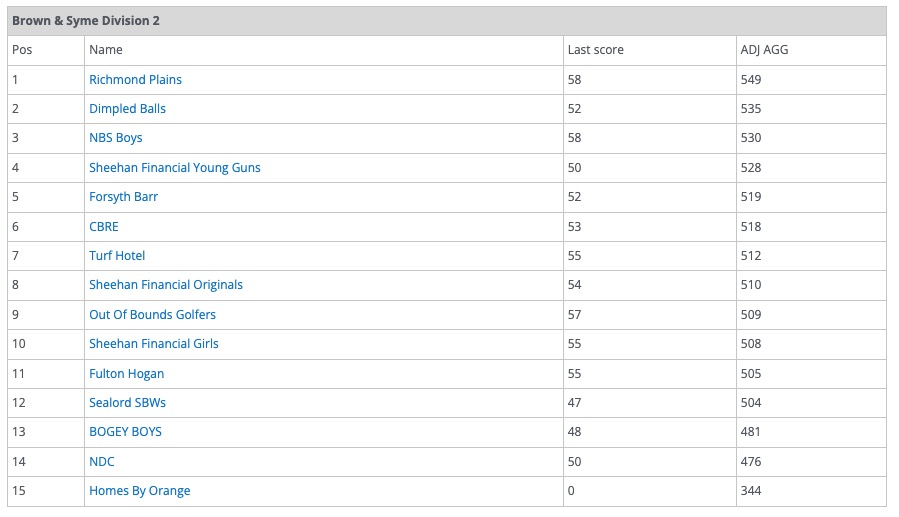Screen dimensions: 899x517
Task: Select the Turf Hotel team link
Action: (117, 256)
